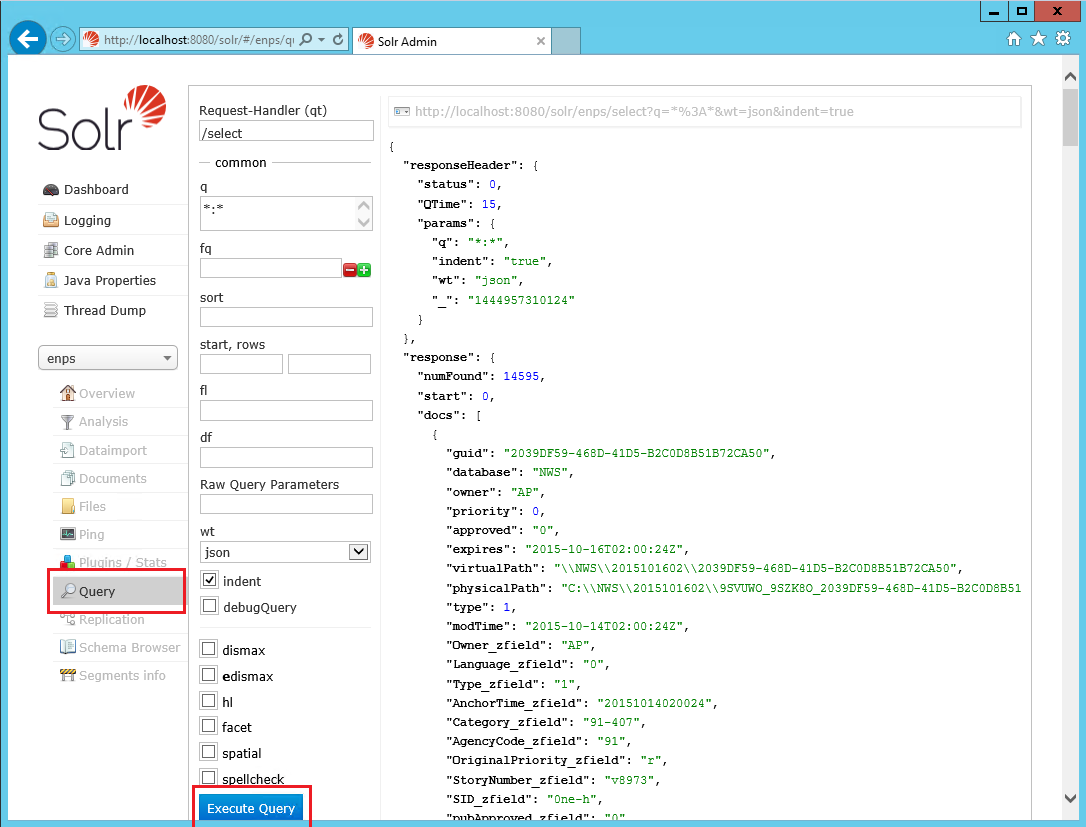Click the Execute Query button
Image resolution: width=1086 pixels, height=827 pixels.
[x=251, y=808]
